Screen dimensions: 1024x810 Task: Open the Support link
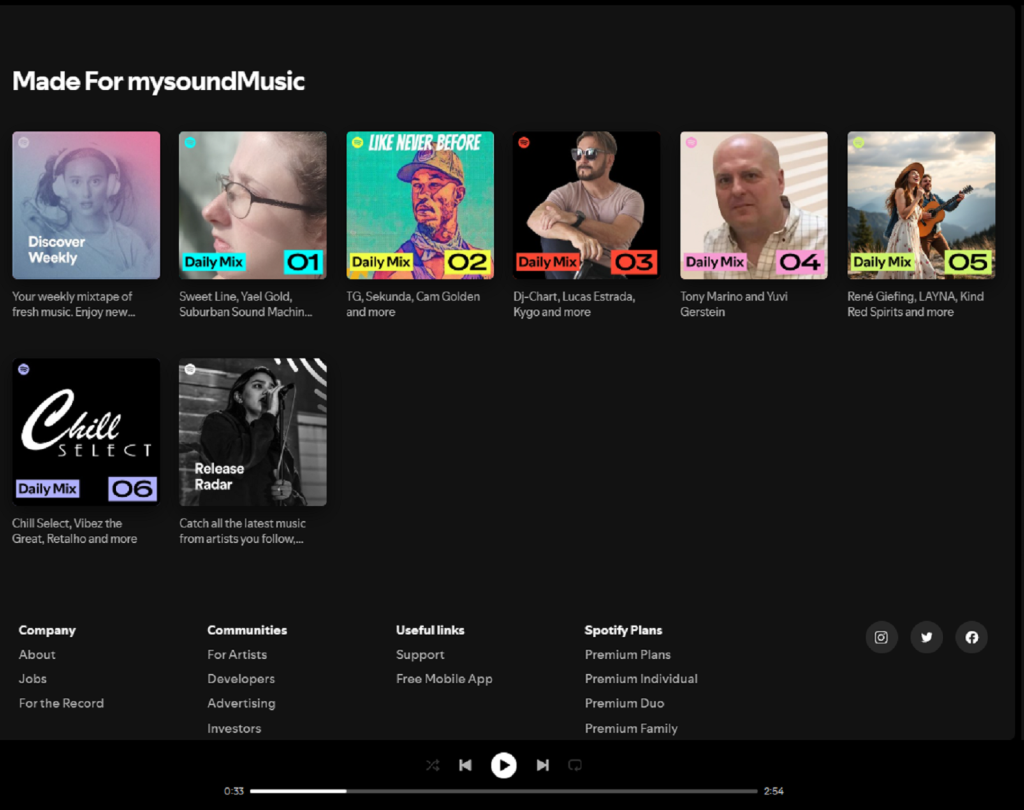point(420,655)
